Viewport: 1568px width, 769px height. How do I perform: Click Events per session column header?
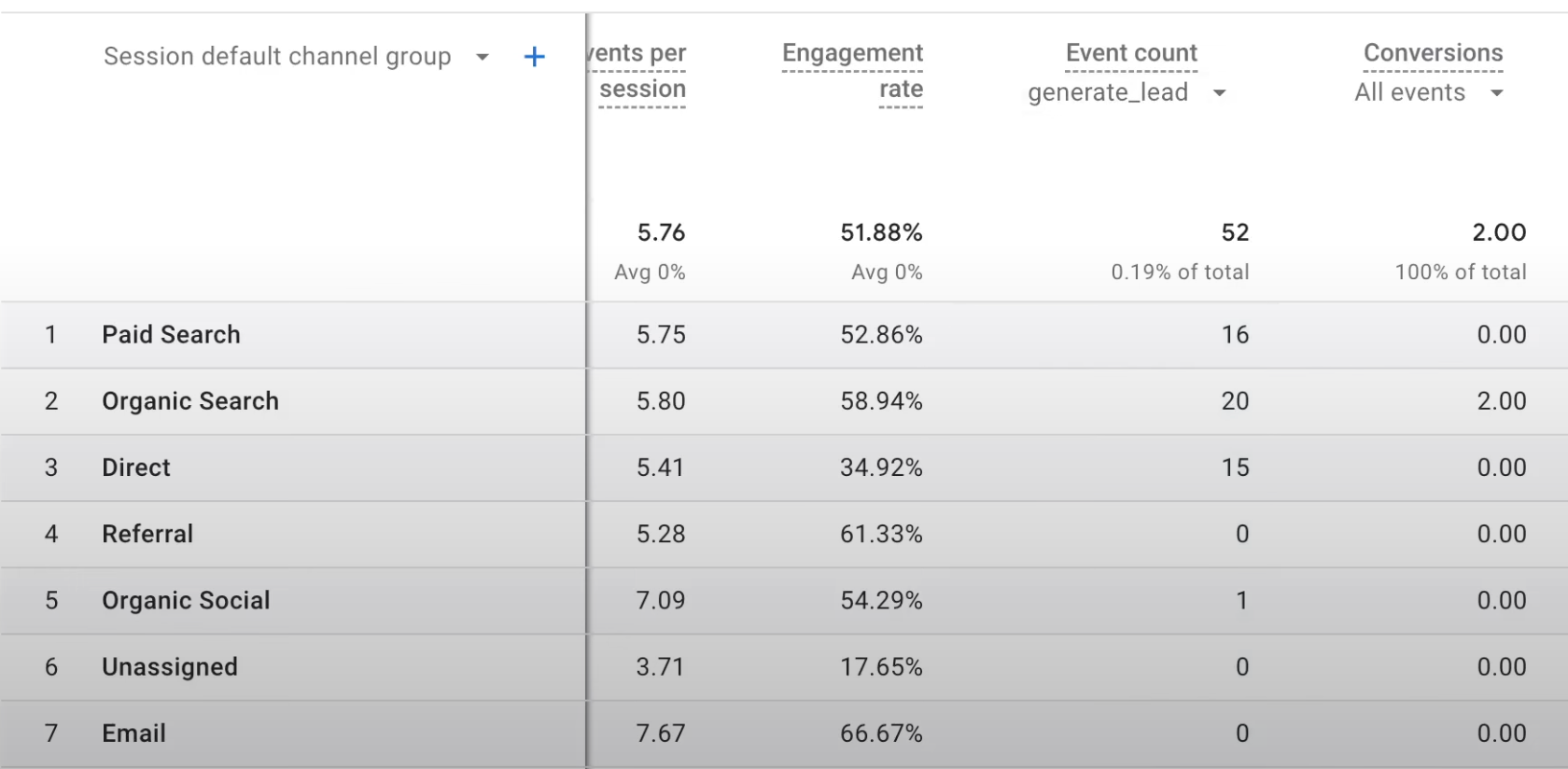coord(640,70)
